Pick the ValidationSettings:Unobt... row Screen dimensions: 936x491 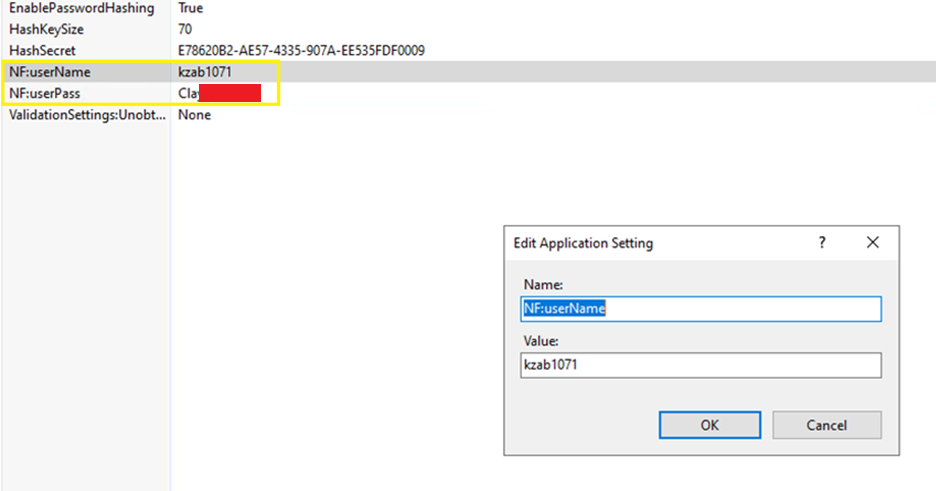82,115
